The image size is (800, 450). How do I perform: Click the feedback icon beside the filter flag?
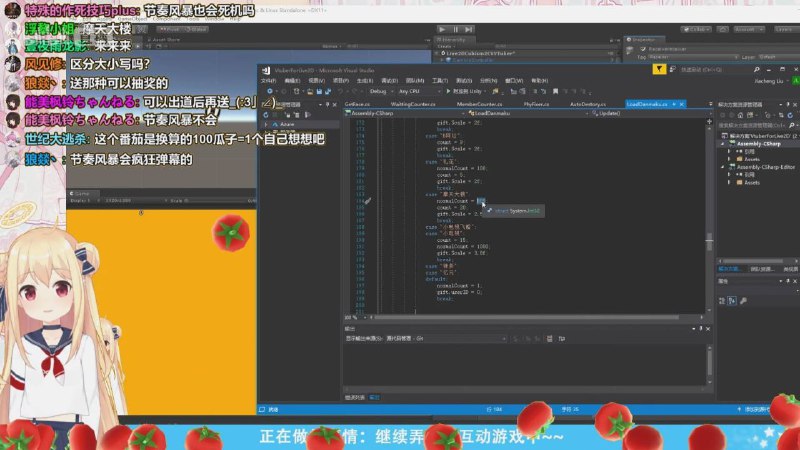[672, 69]
